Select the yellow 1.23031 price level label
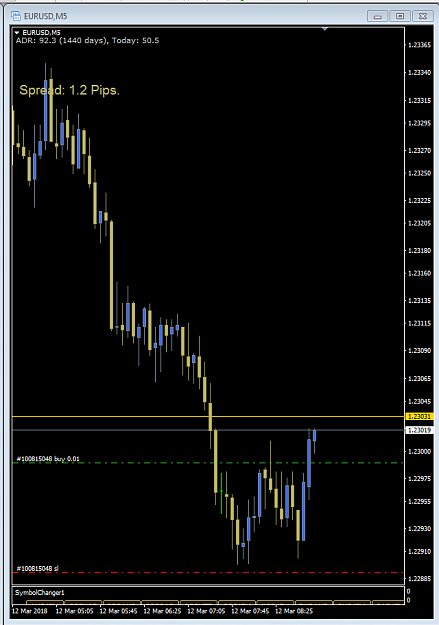Viewport: 439px width, 625px height. click(x=419, y=417)
